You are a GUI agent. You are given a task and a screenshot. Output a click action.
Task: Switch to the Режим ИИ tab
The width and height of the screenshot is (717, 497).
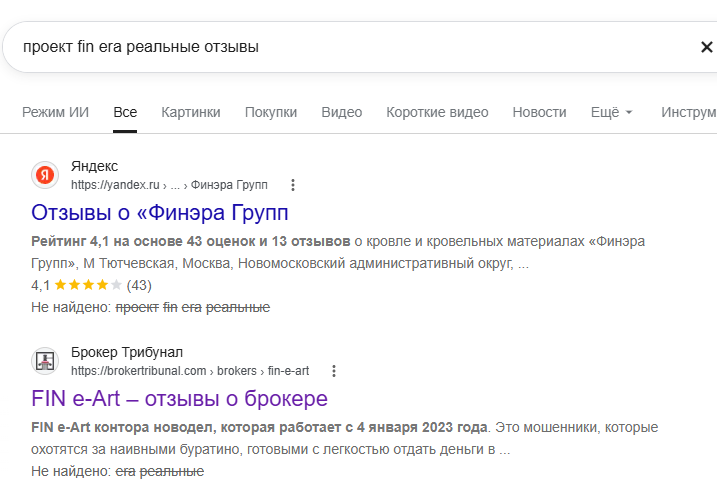[55, 112]
